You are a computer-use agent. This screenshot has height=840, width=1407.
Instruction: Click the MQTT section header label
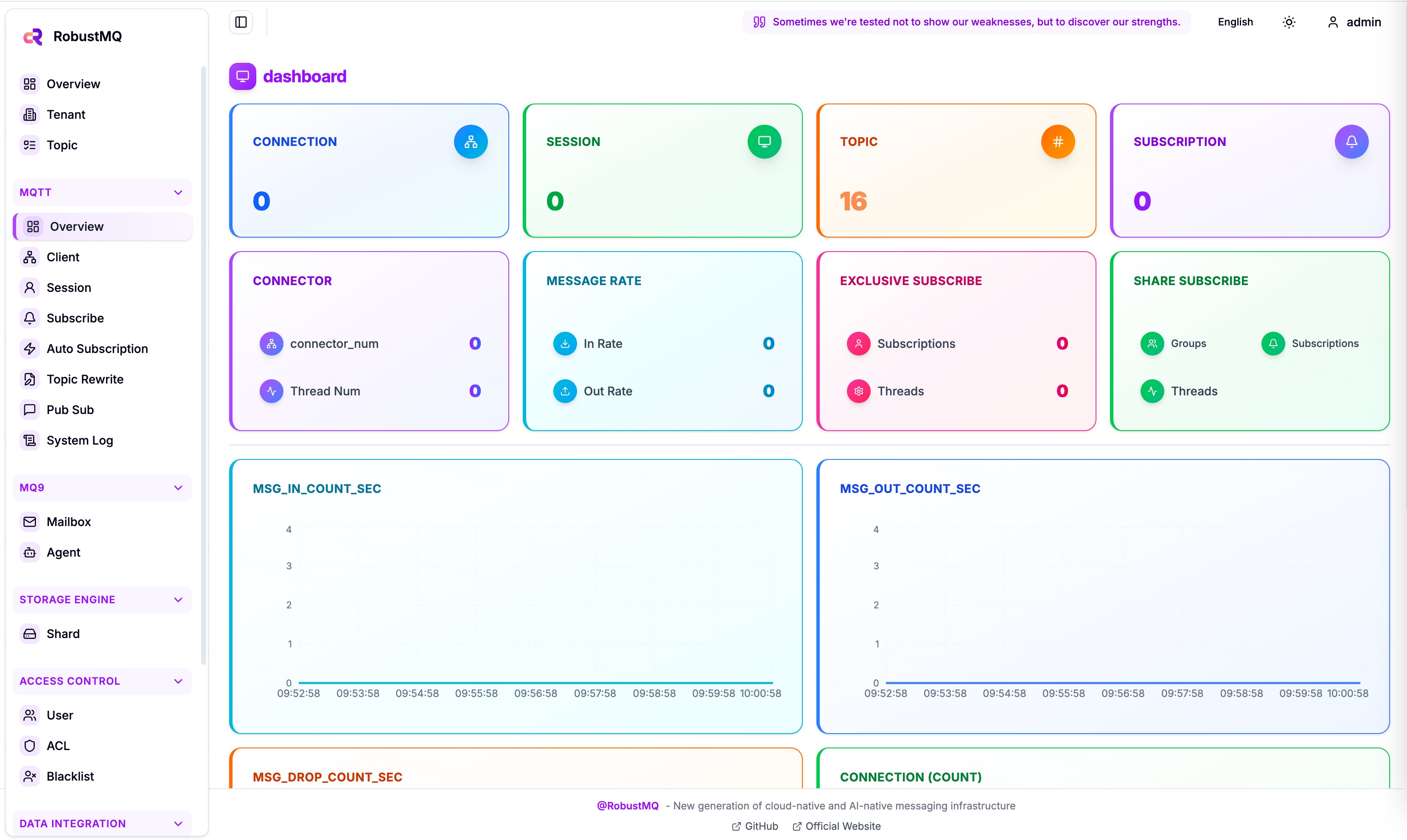(x=35, y=193)
